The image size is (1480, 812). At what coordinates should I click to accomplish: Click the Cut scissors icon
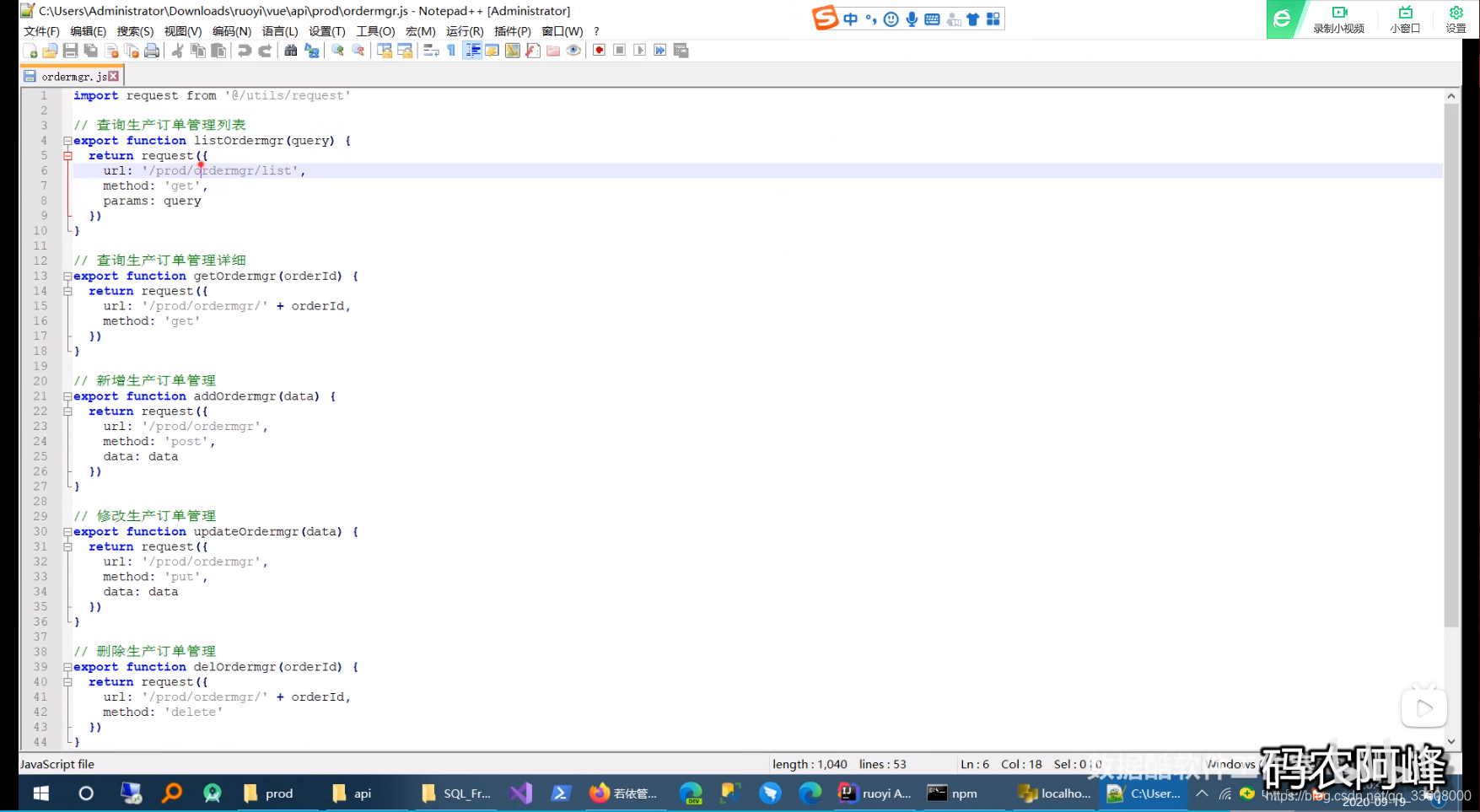177,51
